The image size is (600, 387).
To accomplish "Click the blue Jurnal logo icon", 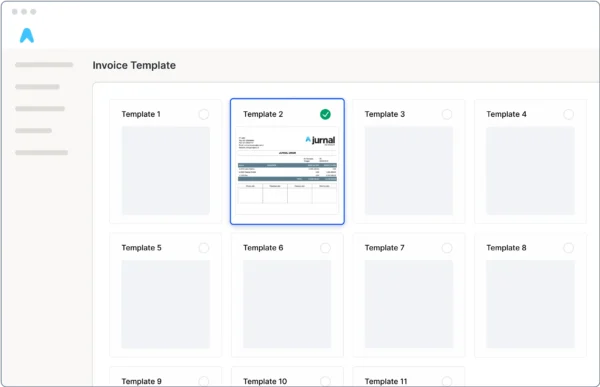I will [27, 35].
